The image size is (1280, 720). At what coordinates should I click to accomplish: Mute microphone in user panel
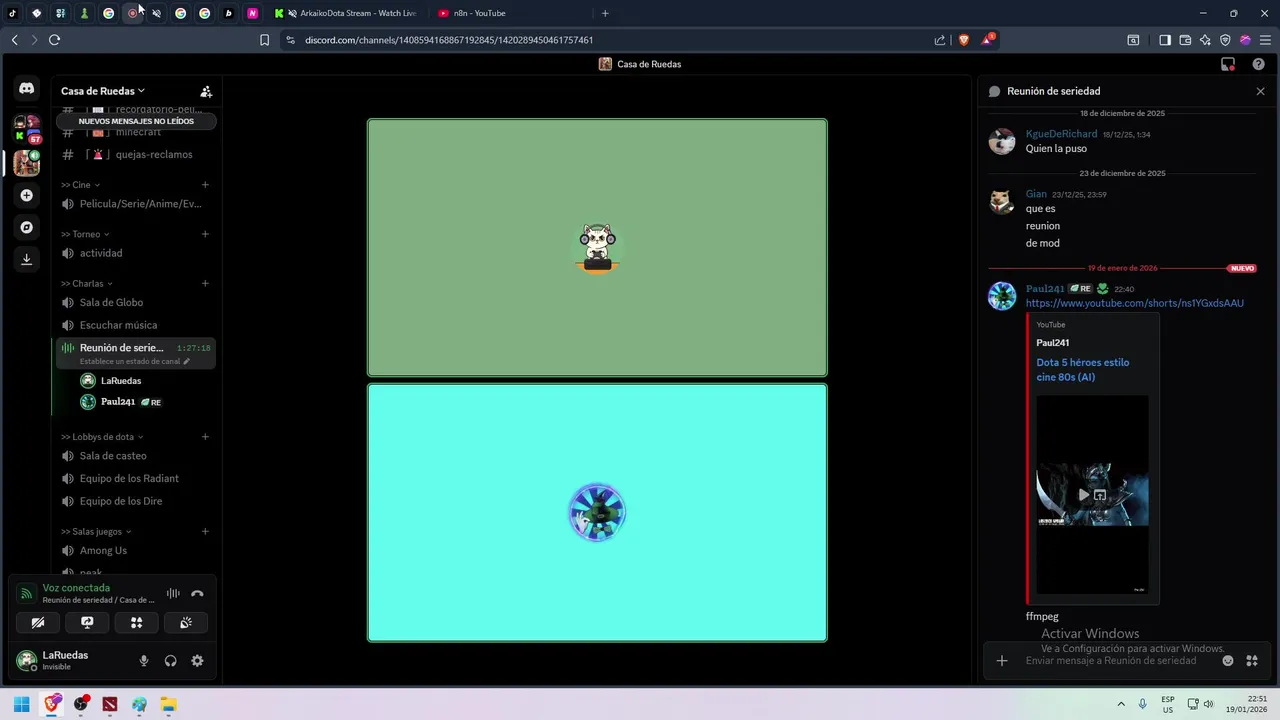tap(144, 660)
